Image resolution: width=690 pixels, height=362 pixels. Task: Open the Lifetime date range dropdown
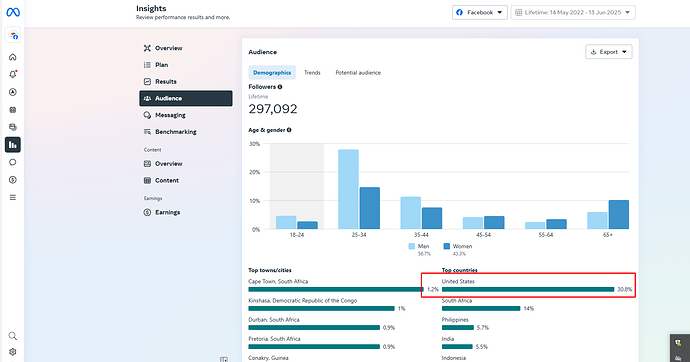[x=573, y=12]
